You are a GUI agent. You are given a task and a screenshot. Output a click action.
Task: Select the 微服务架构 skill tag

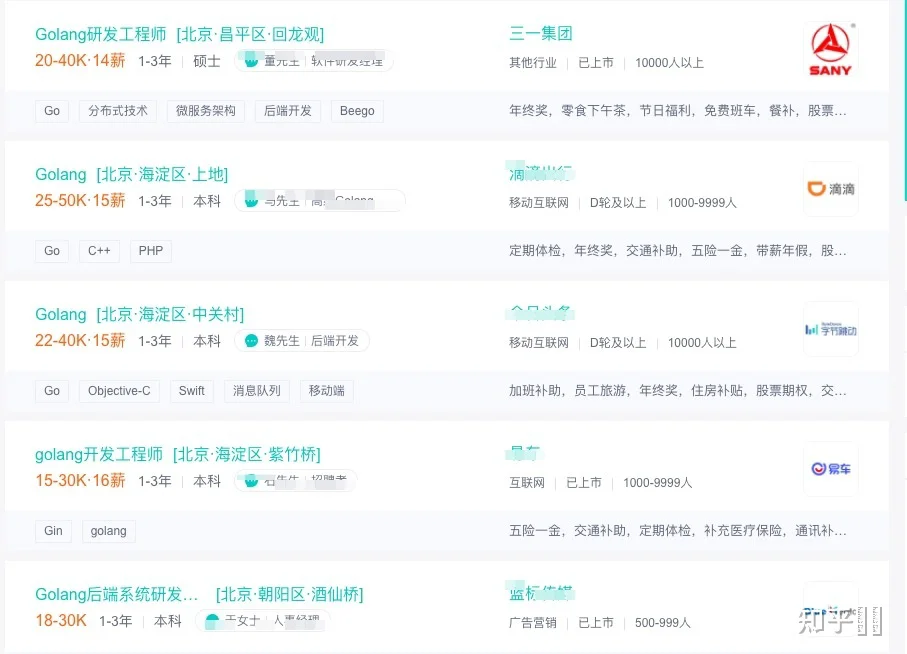pyautogui.click(x=206, y=111)
